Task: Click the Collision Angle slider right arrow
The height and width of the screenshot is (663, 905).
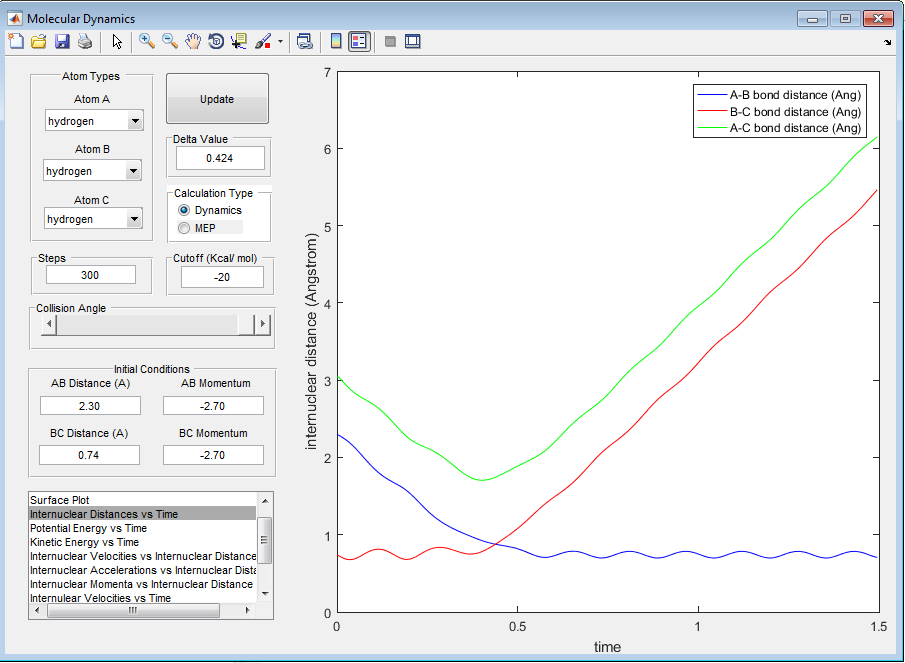Action: click(262, 324)
